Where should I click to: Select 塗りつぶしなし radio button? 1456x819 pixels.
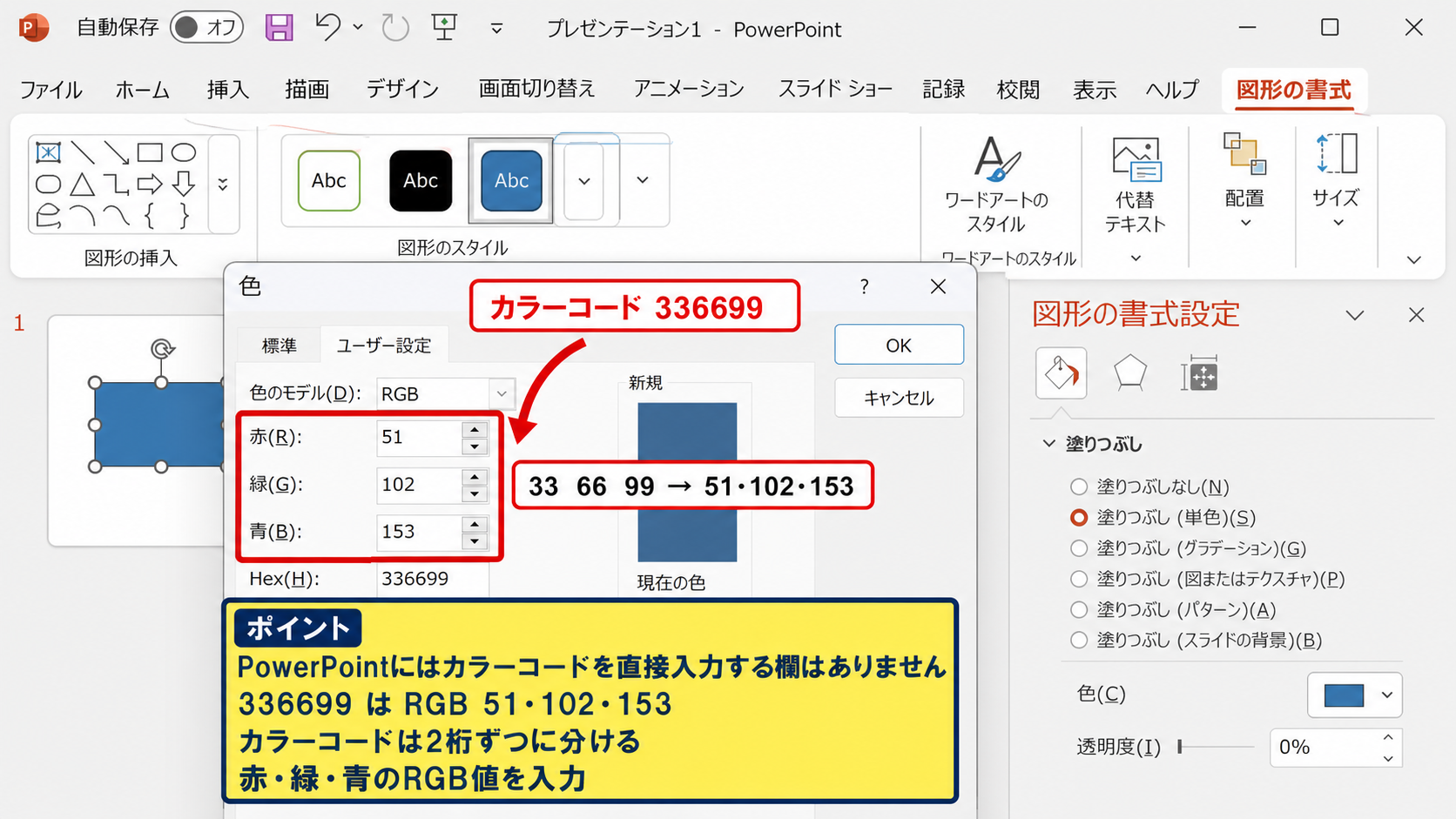(x=1079, y=487)
